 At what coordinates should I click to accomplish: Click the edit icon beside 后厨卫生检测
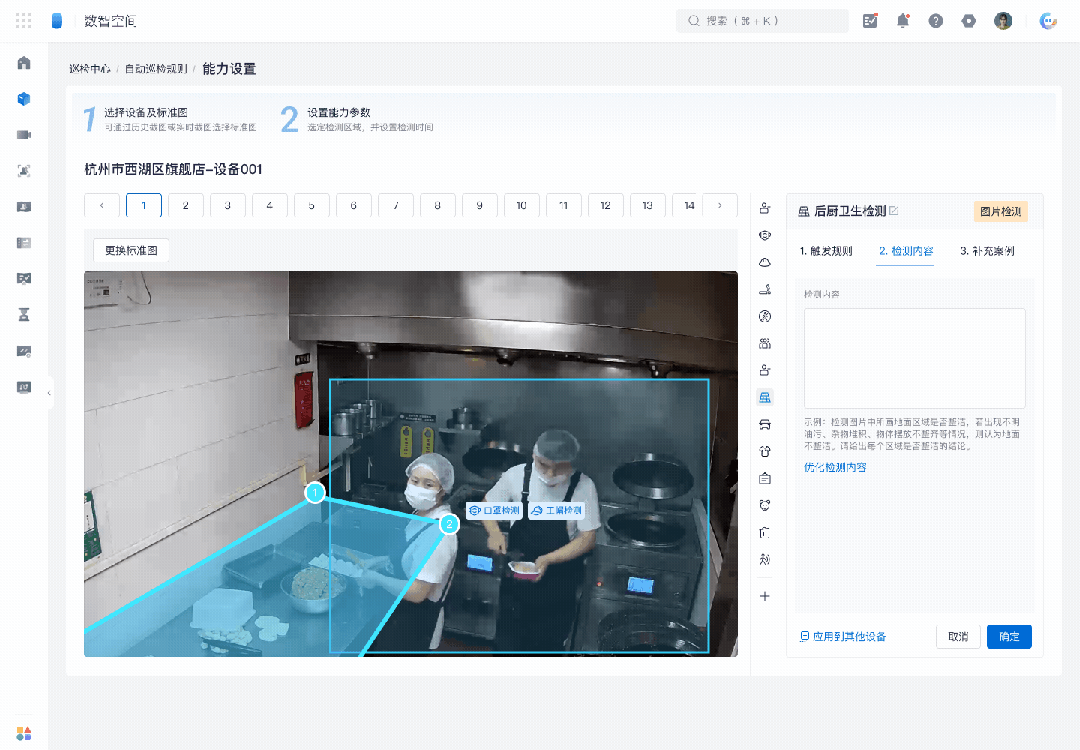coord(893,211)
